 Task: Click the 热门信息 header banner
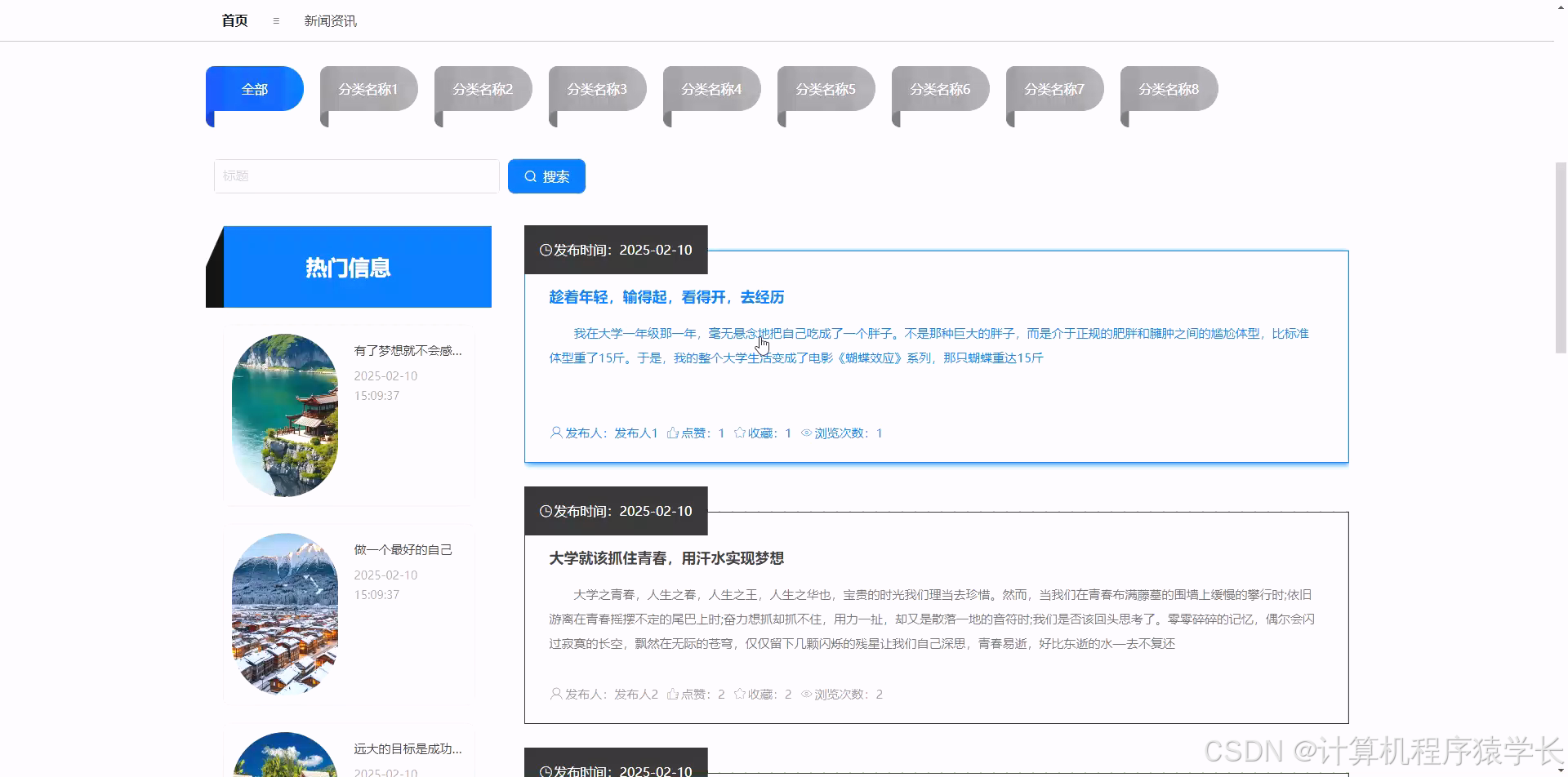(349, 267)
